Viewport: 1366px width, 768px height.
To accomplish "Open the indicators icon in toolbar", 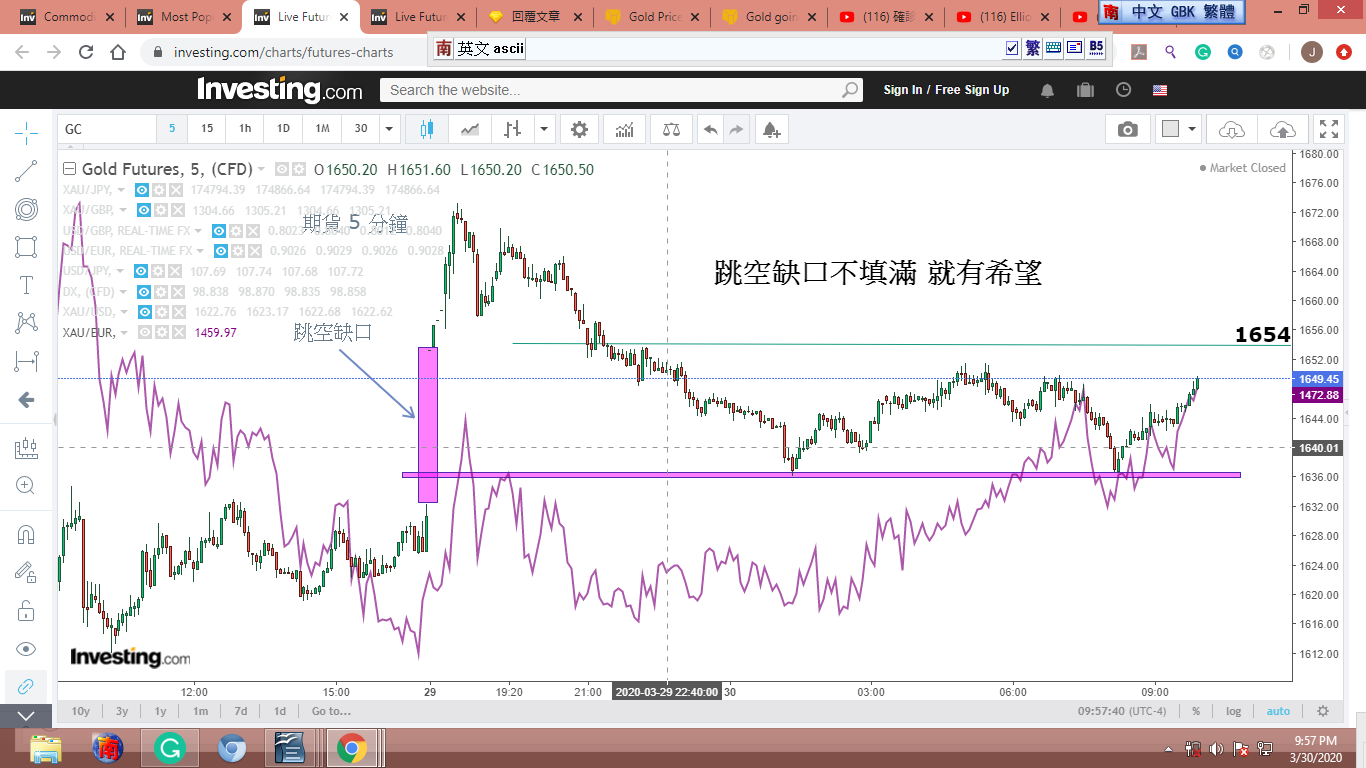I will pyautogui.click(x=624, y=129).
